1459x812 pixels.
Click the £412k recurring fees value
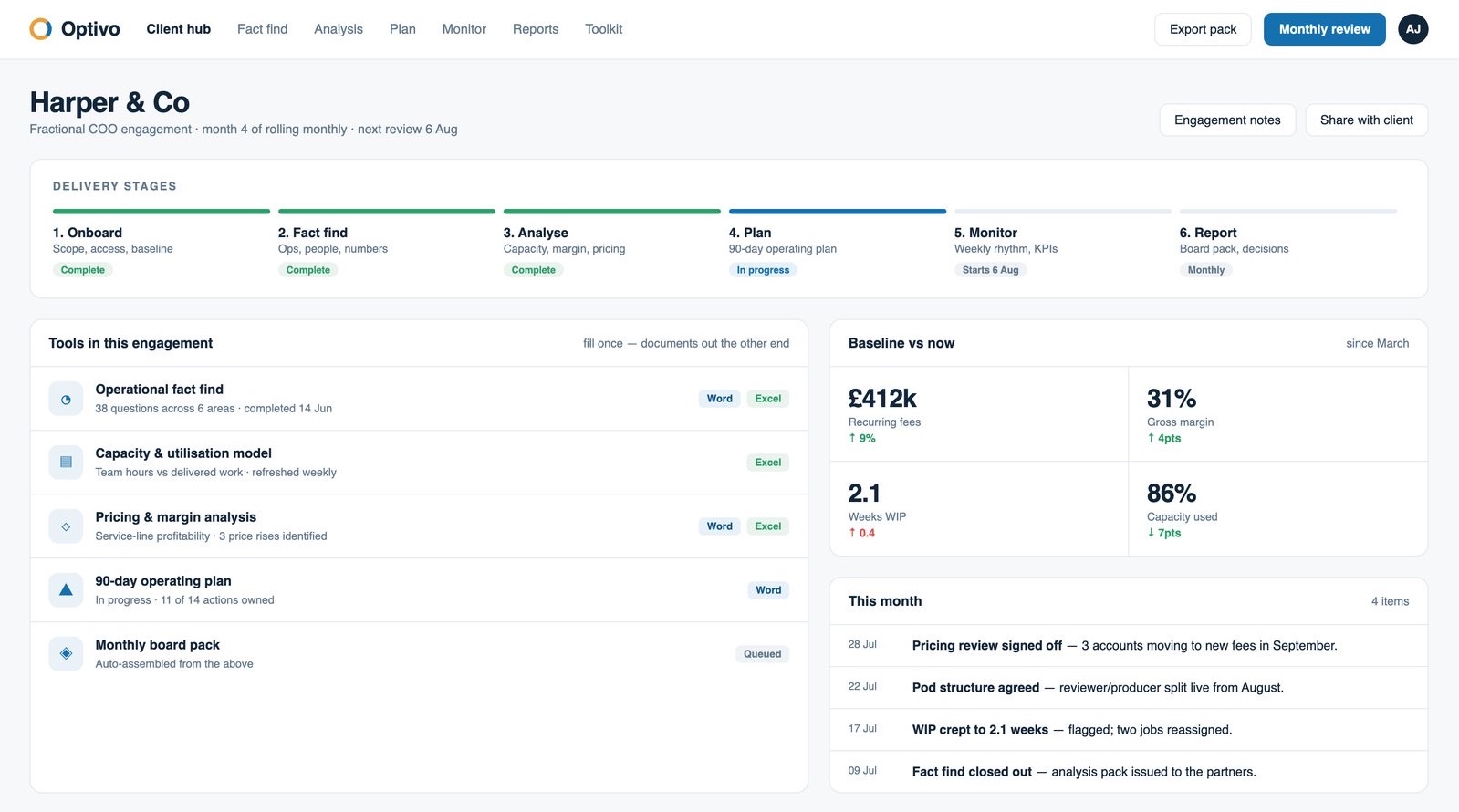tap(882, 399)
